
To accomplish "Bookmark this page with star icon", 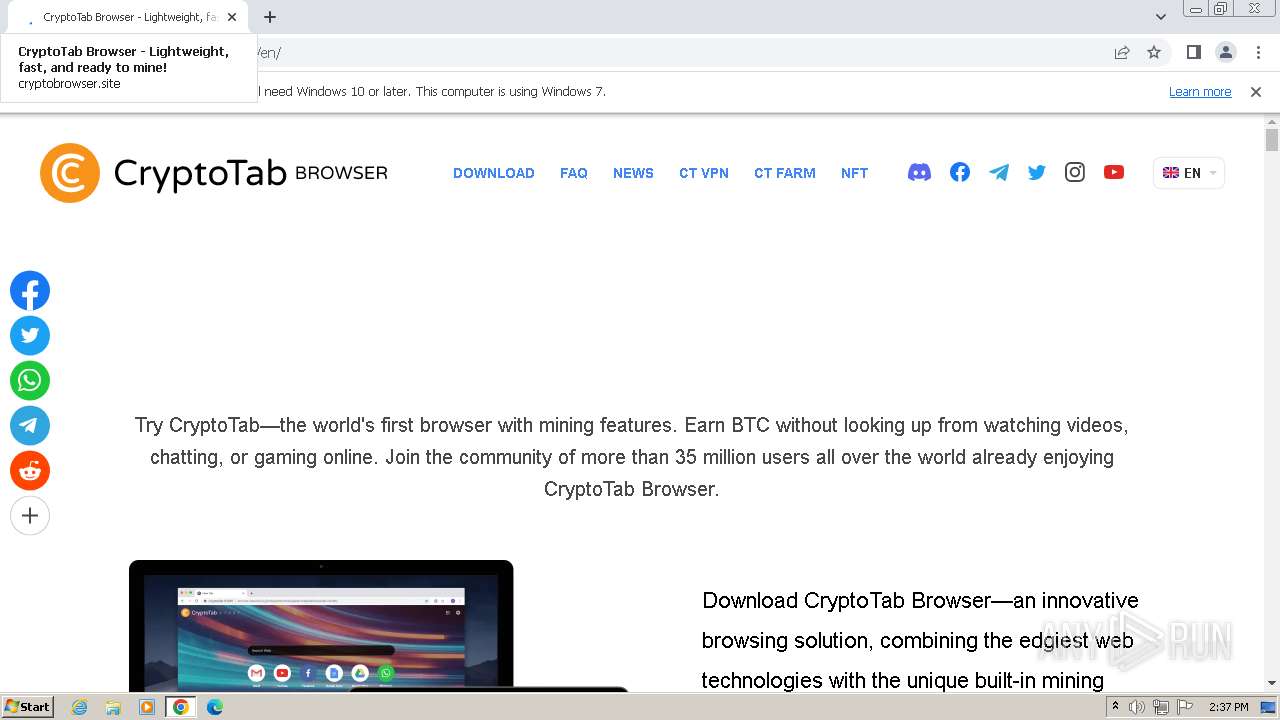I will click(1154, 53).
